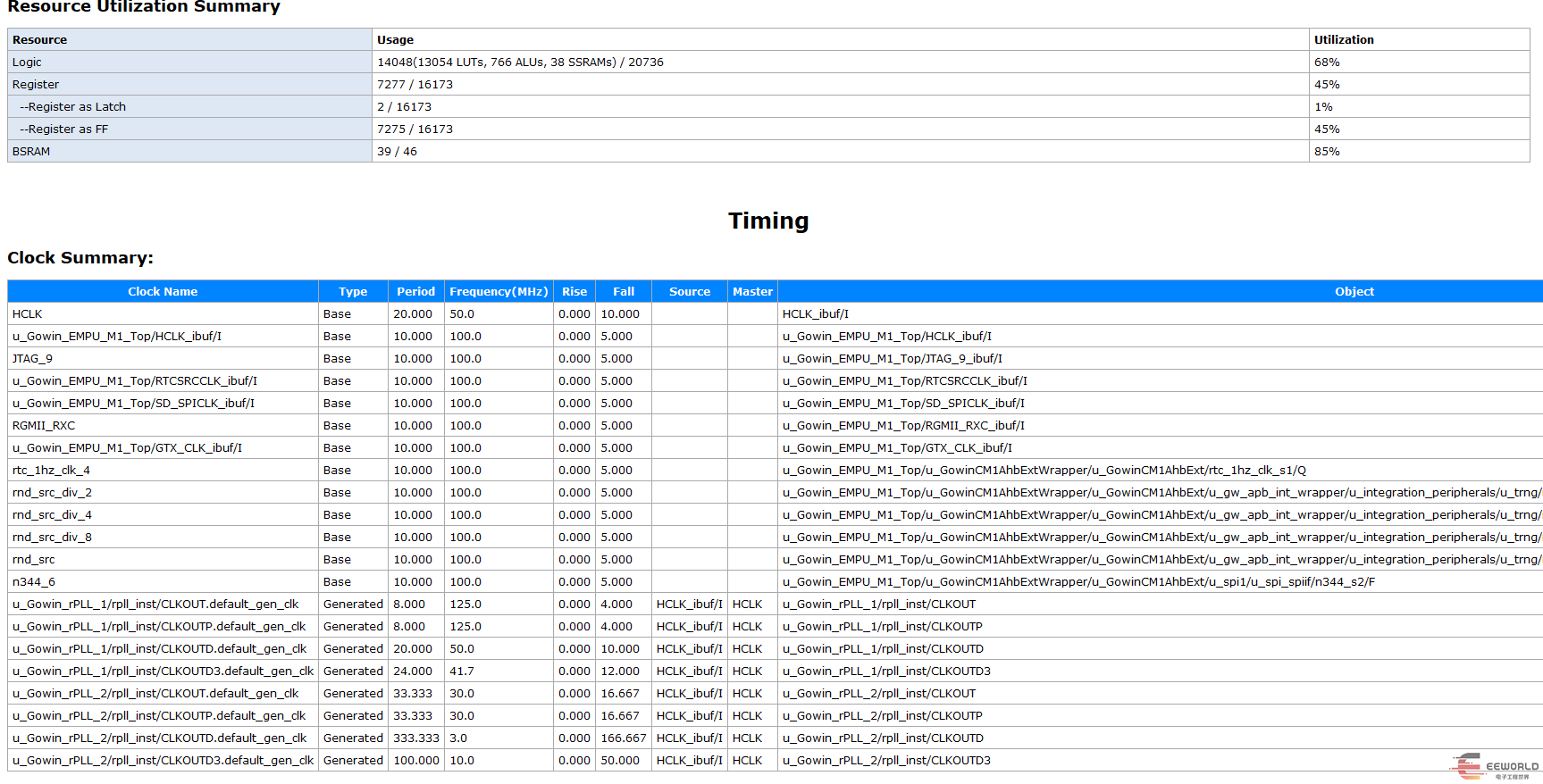This screenshot has width=1543, height=784.
Task: Select the rnd_src_div_8 clock name
Action: (x=163, y=537)
